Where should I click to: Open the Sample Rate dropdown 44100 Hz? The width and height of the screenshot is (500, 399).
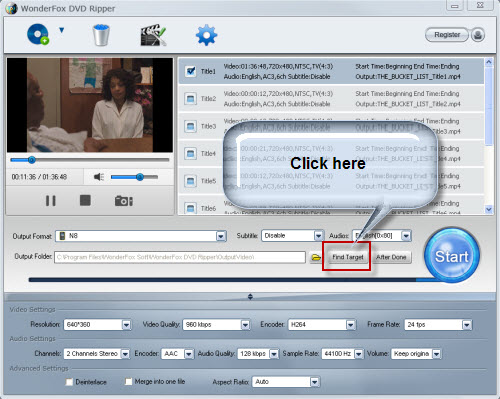(343, 354)
